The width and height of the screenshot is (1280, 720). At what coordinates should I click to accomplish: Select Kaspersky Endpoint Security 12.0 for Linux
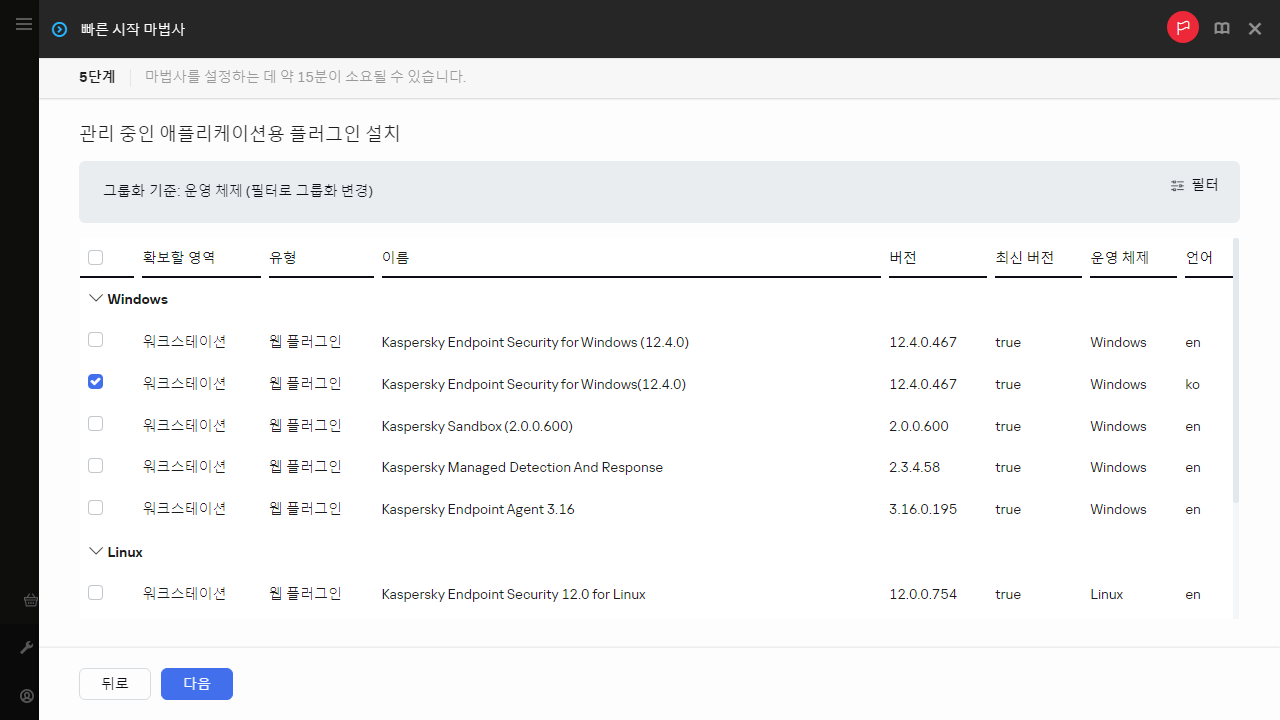click(95, 592)
